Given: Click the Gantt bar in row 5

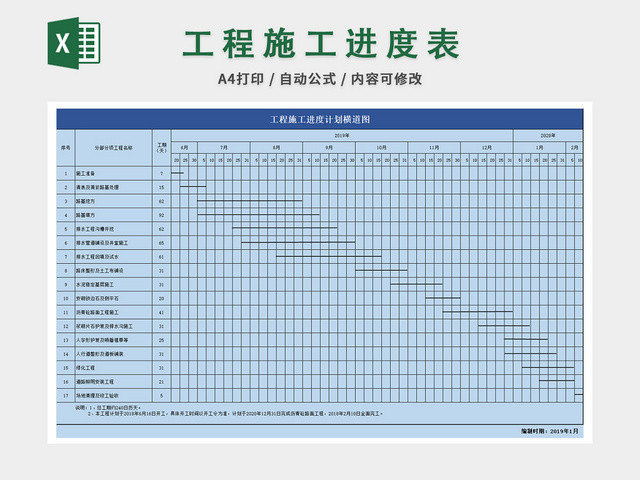Looking at the screenshot, I should (x=285, y=228).
